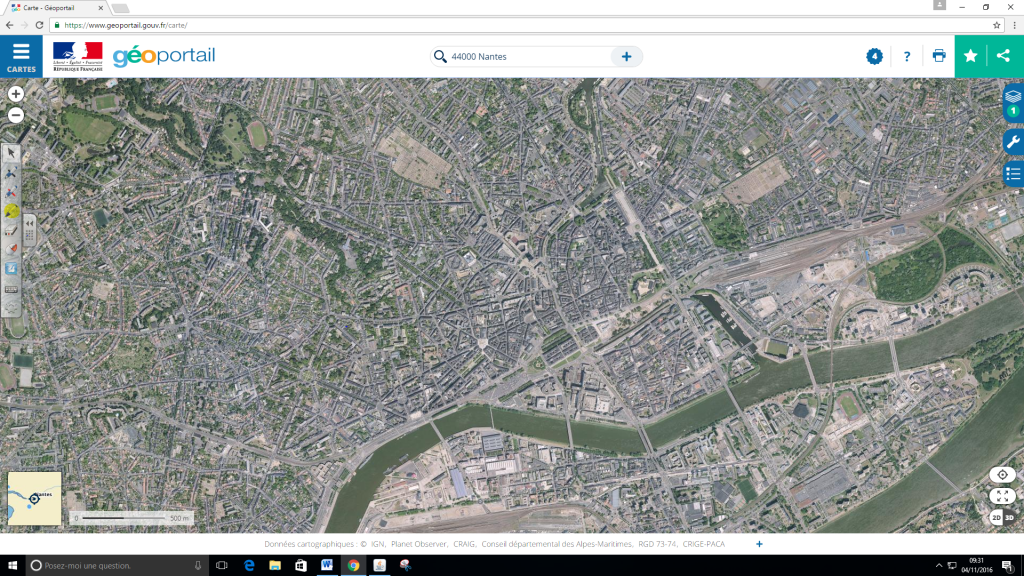This screenshot has width=1024, height=576.
Task: Share the map with the share icon
Action: (1004, 56)
